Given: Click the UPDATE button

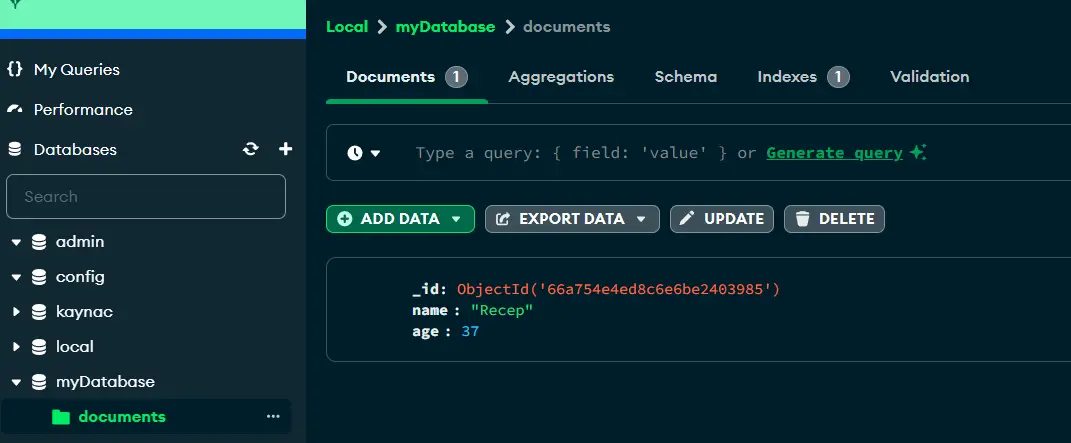Looking at the screenshot, I should (x=722, y=219).
